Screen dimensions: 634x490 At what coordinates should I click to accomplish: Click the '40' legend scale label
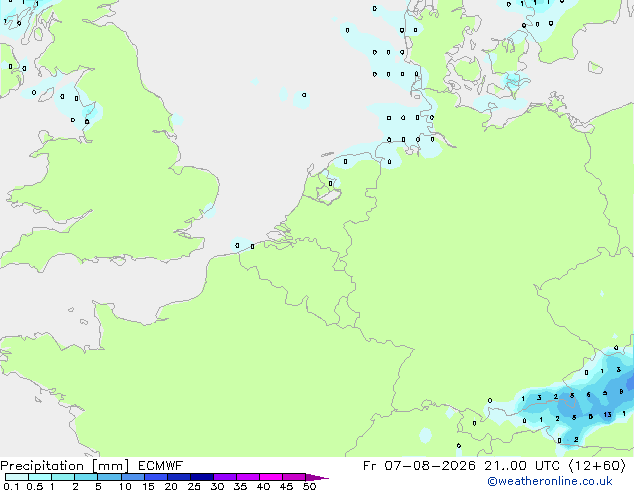click(x=263, y=486)
